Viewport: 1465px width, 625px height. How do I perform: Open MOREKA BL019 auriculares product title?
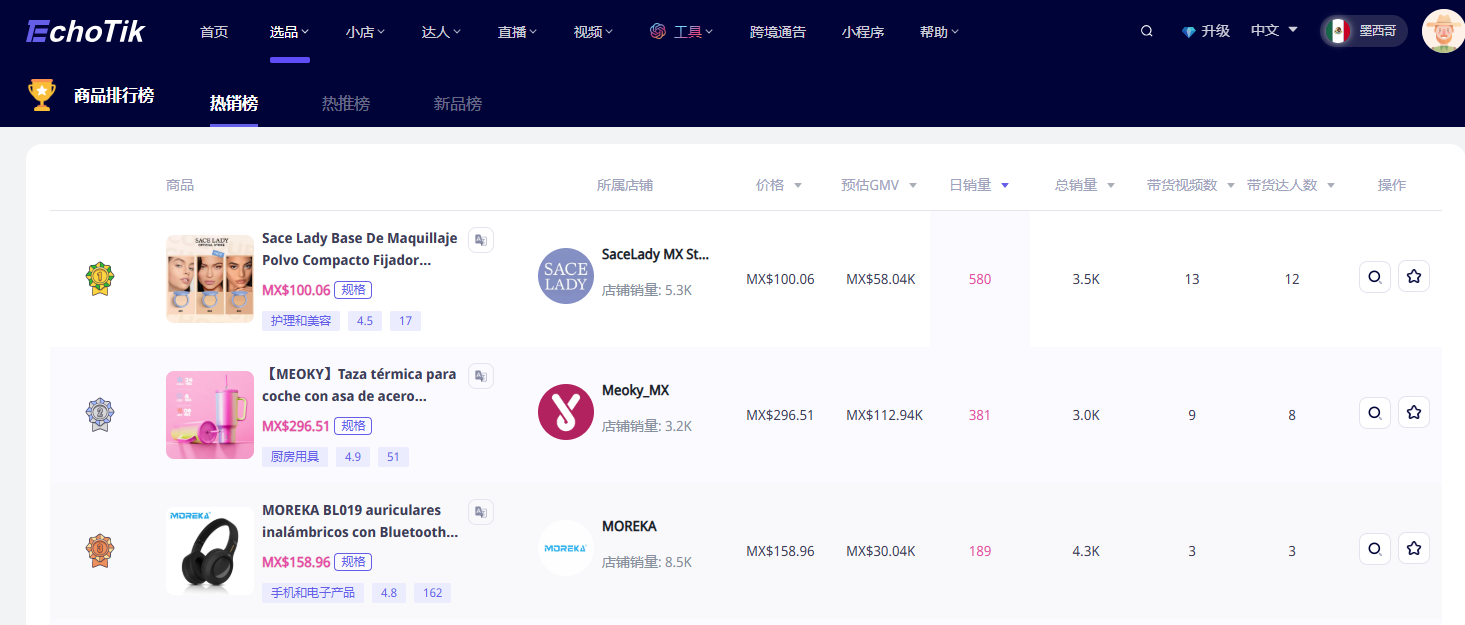[361, 521]
